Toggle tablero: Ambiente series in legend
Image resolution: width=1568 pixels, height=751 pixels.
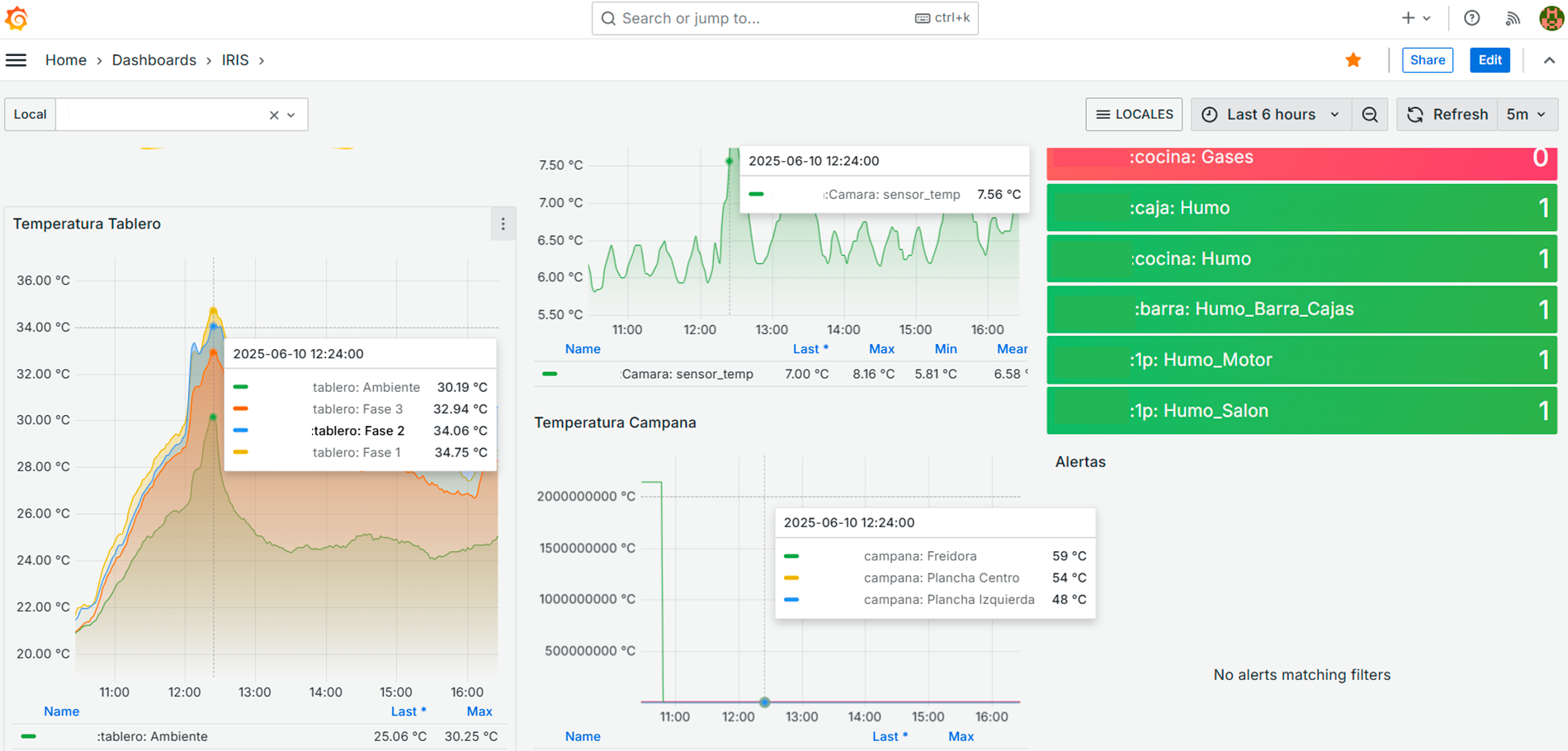pos(152,736)
